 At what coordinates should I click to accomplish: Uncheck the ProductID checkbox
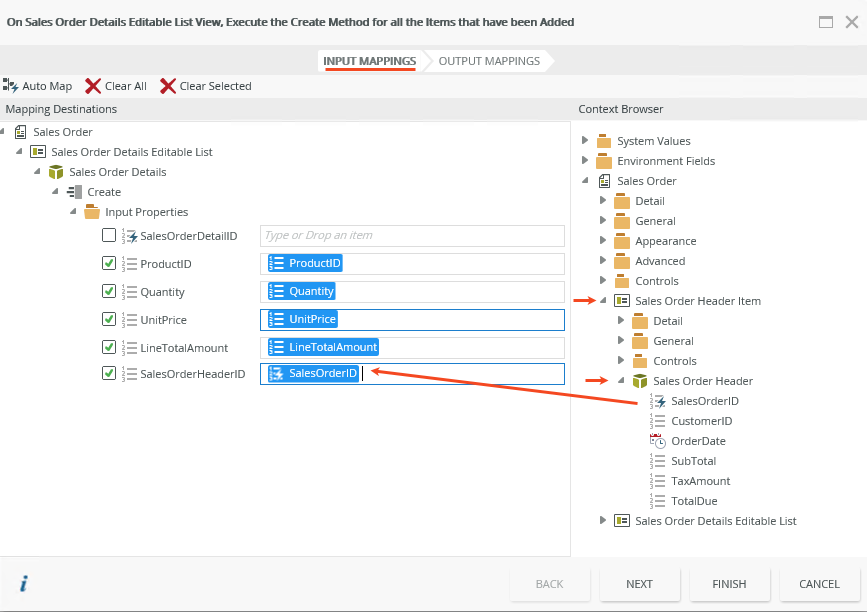tap(109, 264)
